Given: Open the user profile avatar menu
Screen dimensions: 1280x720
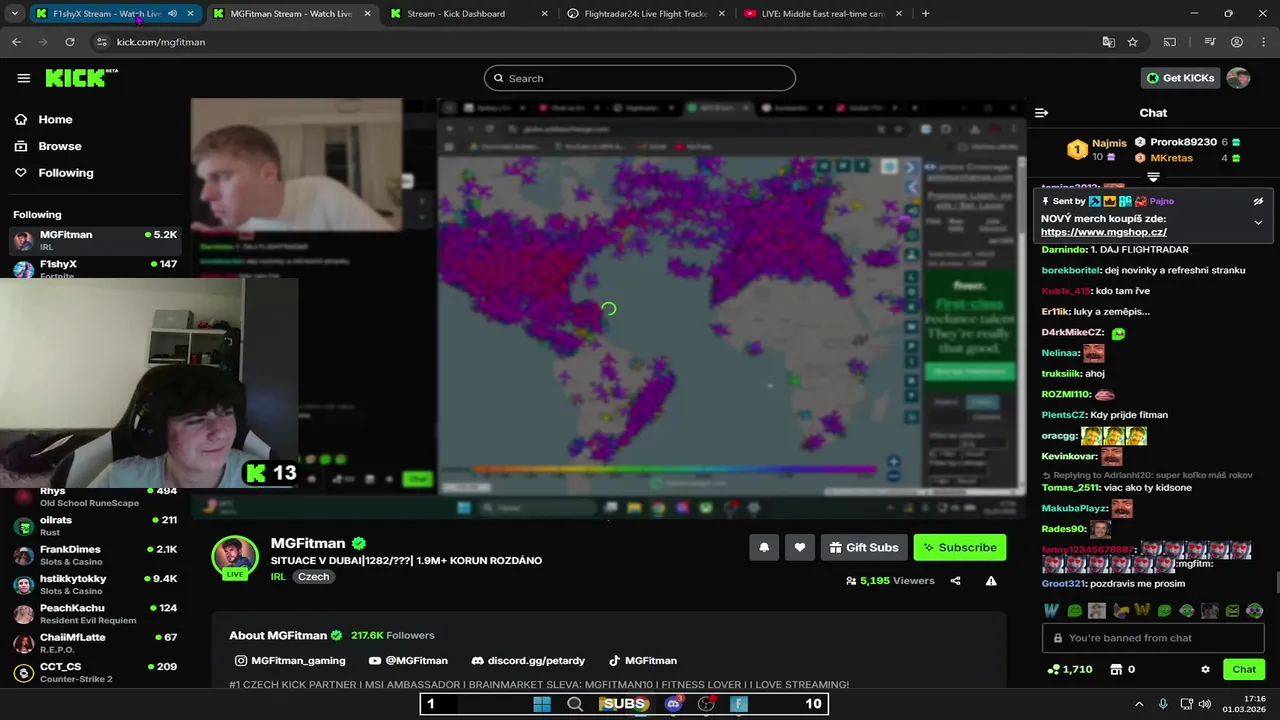Looking at the screenshot, I should coord(1238,78).
